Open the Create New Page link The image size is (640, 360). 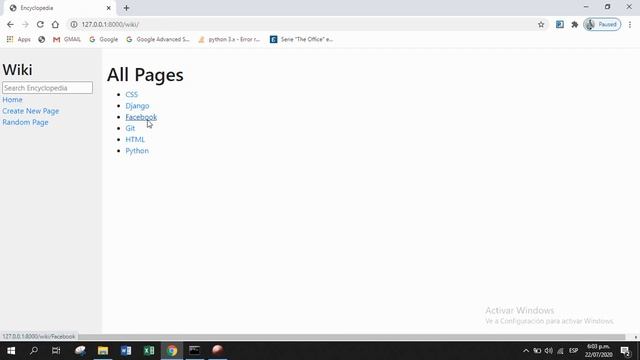(31, 111)
